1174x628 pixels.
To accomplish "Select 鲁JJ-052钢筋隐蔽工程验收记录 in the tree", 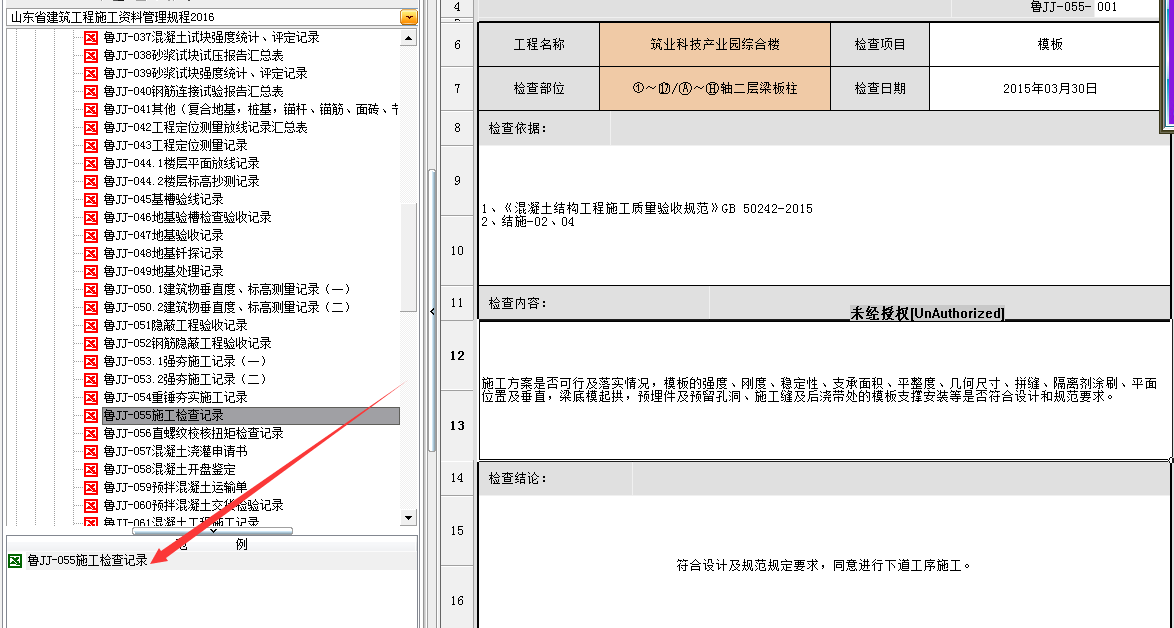I will point(187,344).
